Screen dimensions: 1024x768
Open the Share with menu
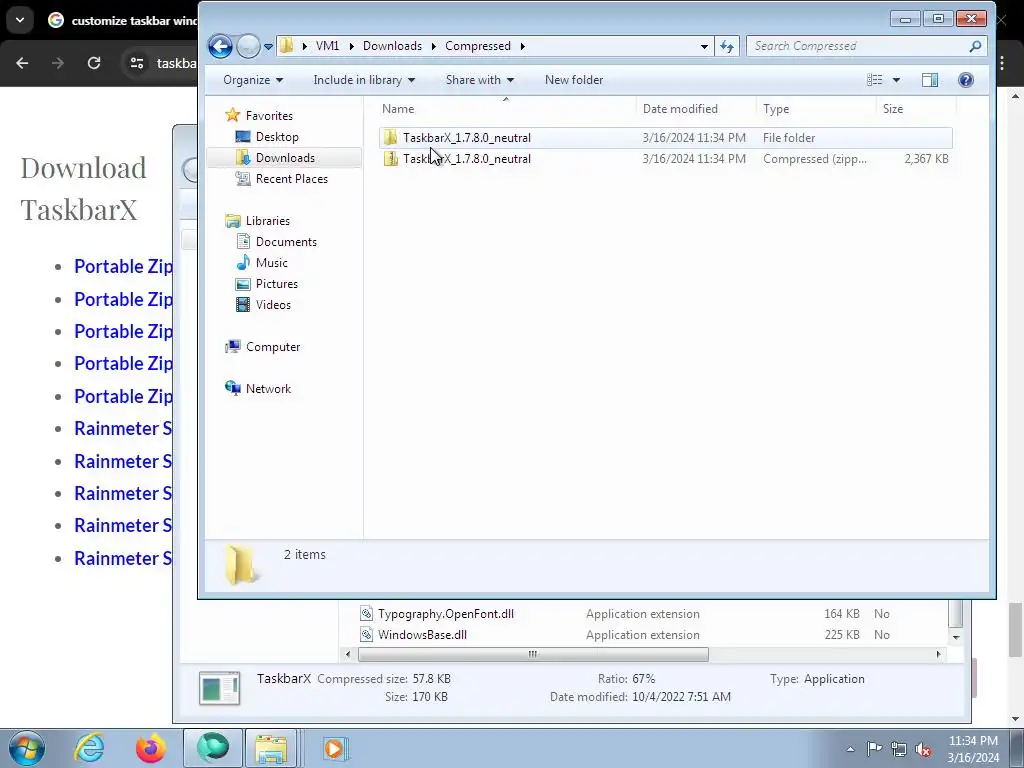(479, 80)
